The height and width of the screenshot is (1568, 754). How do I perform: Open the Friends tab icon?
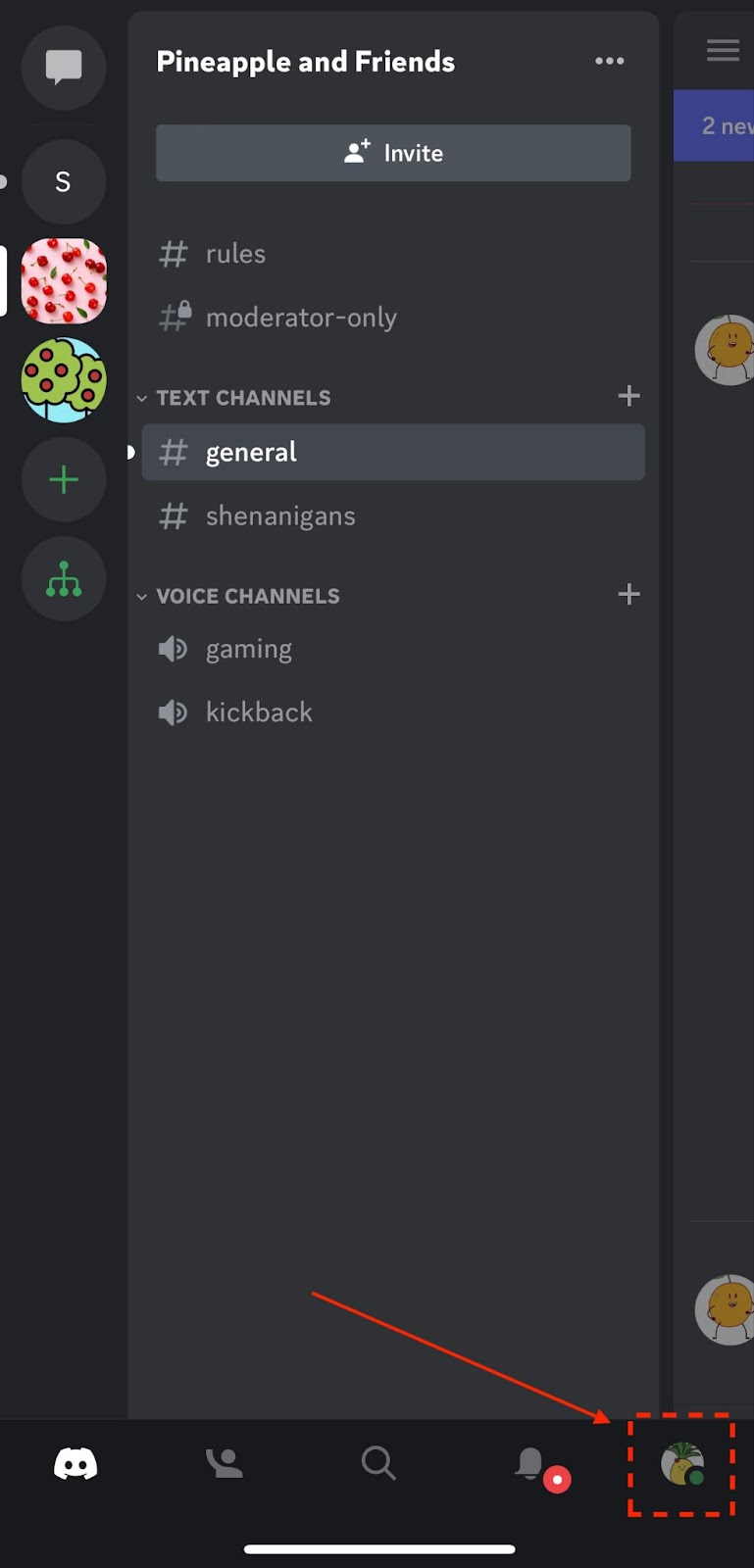coord(225,1463)
